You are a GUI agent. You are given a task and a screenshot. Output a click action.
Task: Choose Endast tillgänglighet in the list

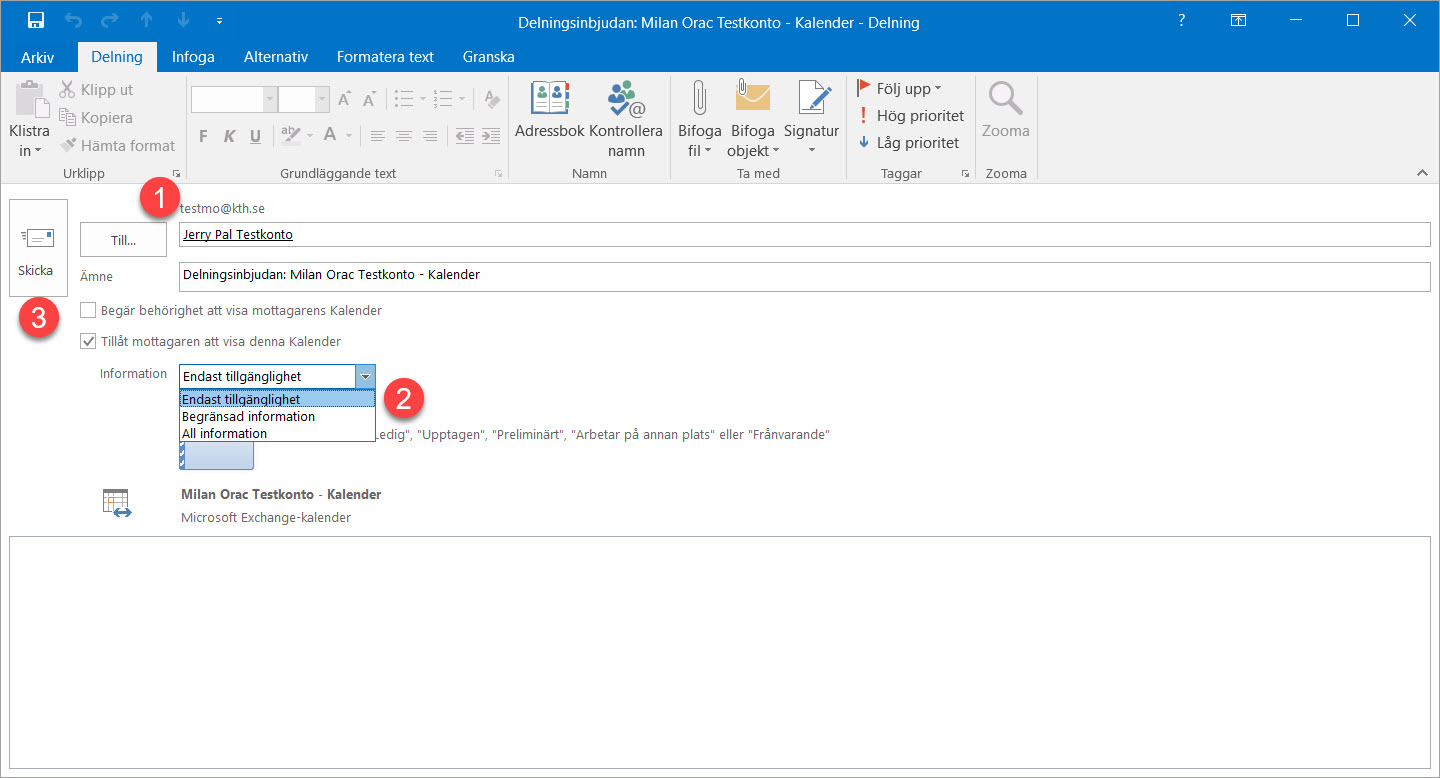coord(277,399)
